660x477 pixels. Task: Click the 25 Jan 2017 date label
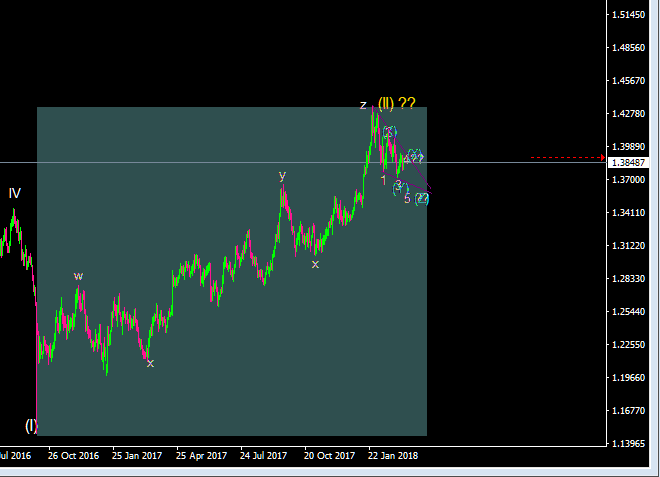tap(137, 455)
